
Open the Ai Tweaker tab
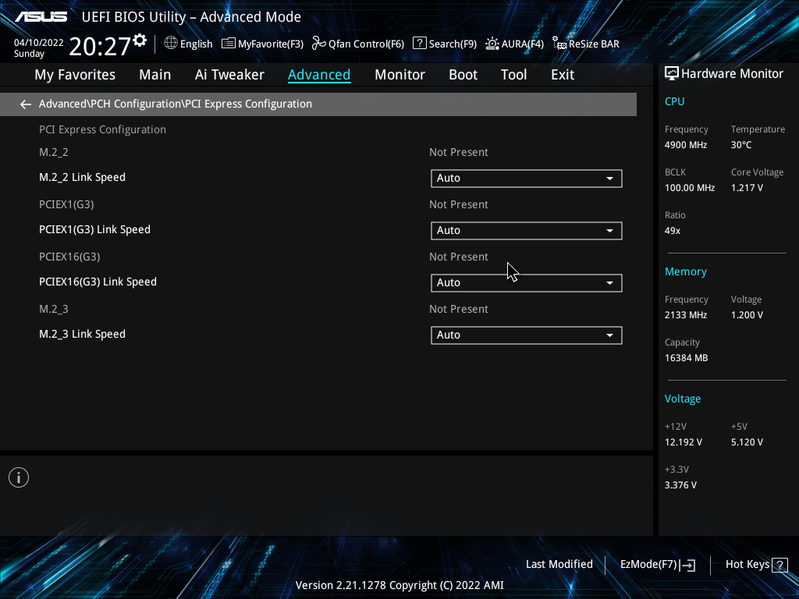point(229,75)
